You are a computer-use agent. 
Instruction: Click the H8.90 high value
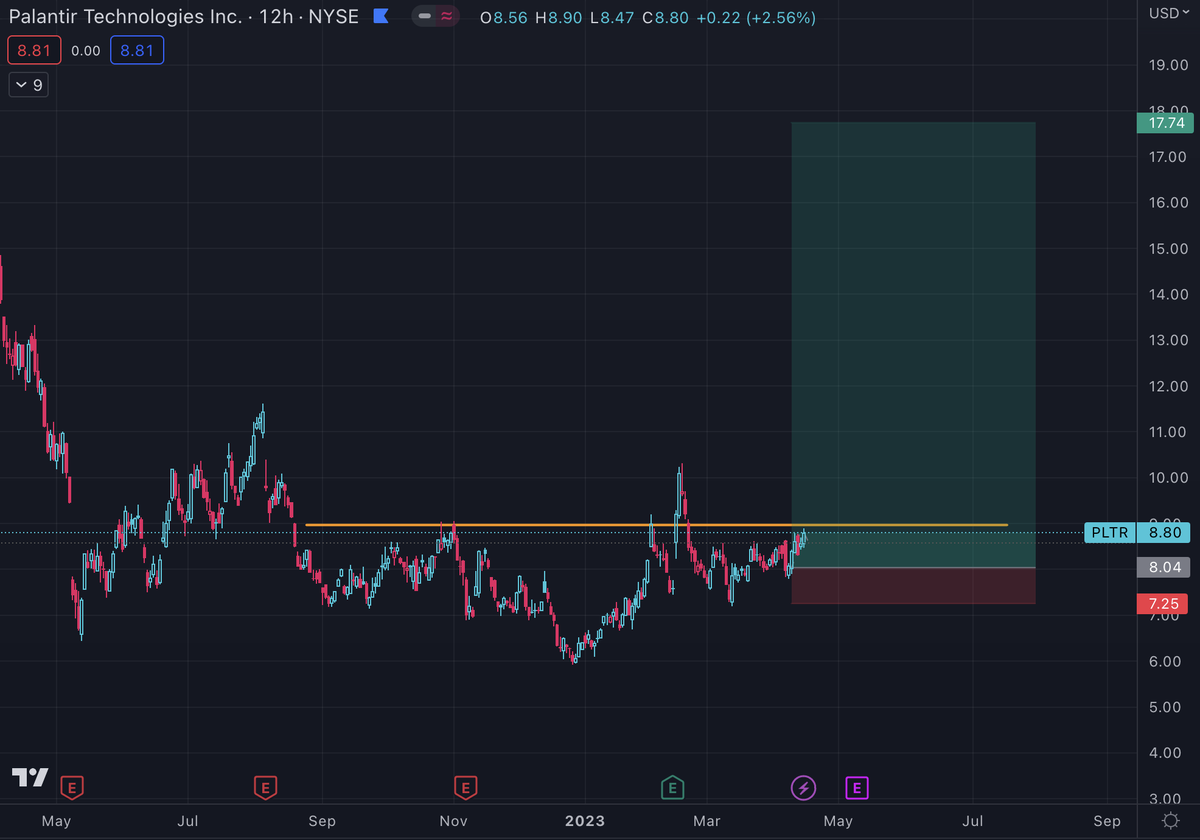[x=560, y=18]
